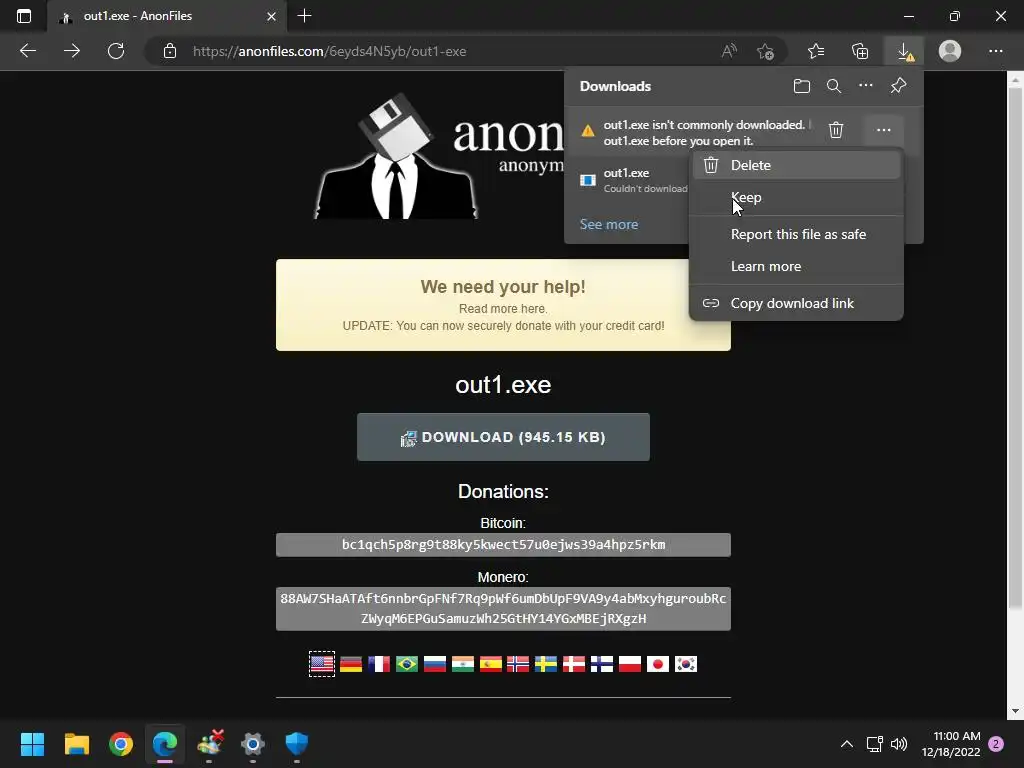
Task: Click the Monero donation address
Action: [x=503, y=609]
